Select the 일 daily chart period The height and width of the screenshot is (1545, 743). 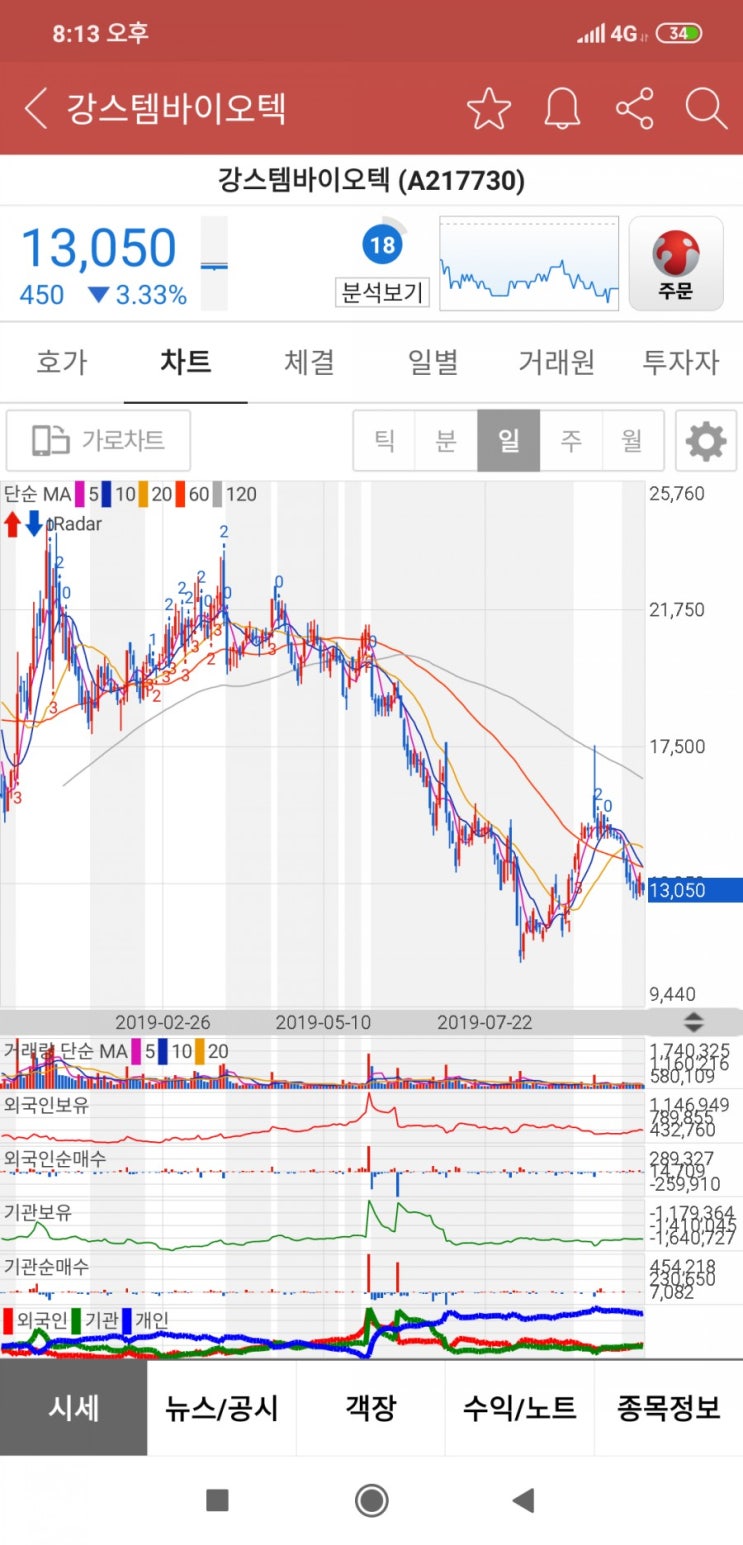click(x=509, y=440)
